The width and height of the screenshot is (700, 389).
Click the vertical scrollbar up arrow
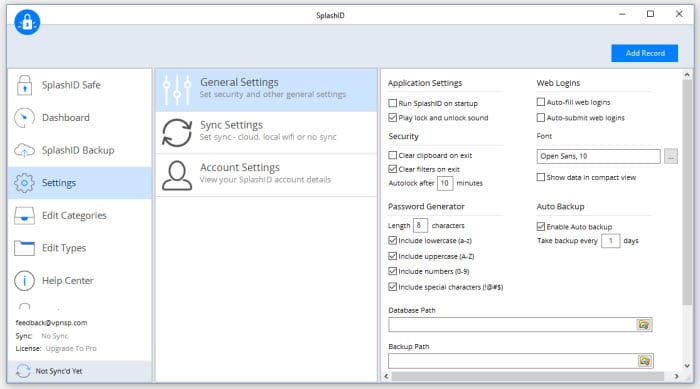pyautogui.click(x=687, y=75)
